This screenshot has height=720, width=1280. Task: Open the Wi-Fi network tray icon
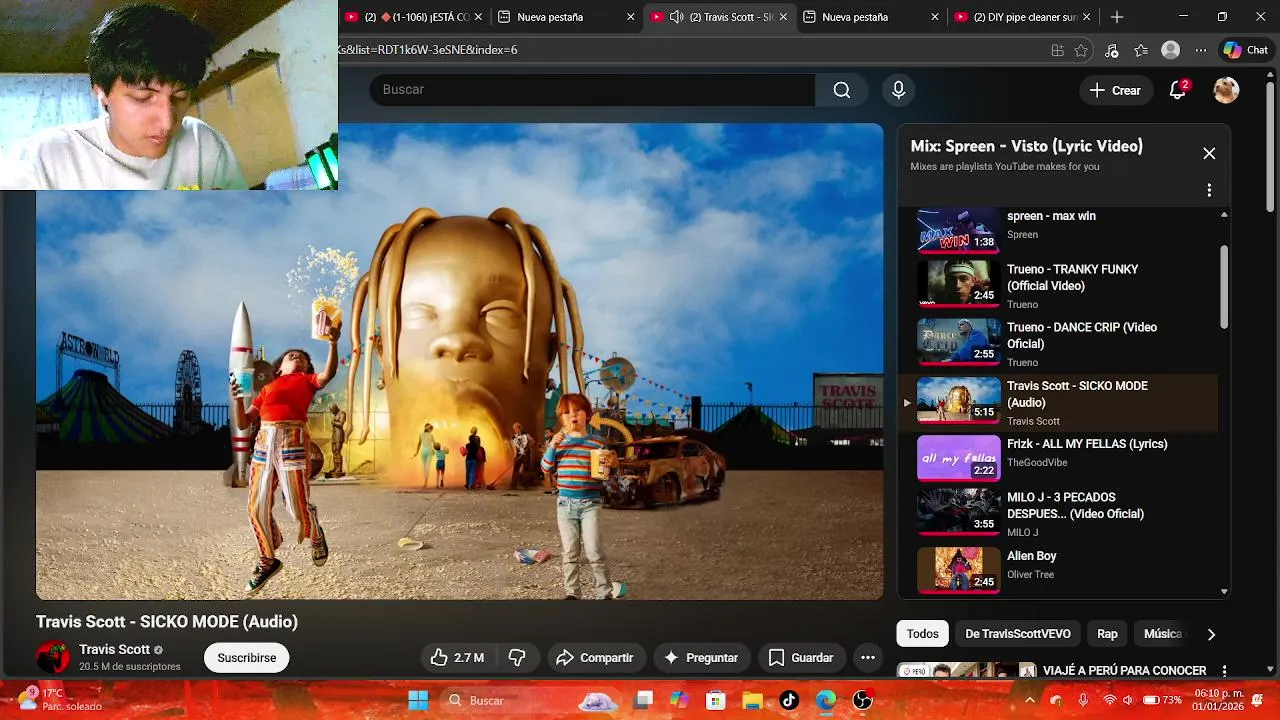pos(1109,700)
